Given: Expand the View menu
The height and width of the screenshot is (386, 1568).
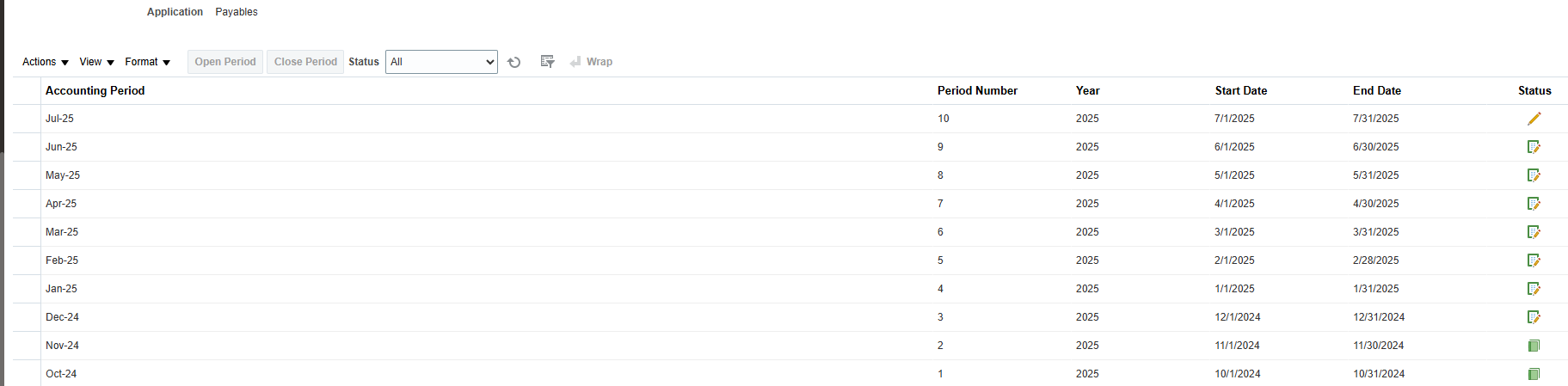Looking at the screenshot, I should click(97, 62).
